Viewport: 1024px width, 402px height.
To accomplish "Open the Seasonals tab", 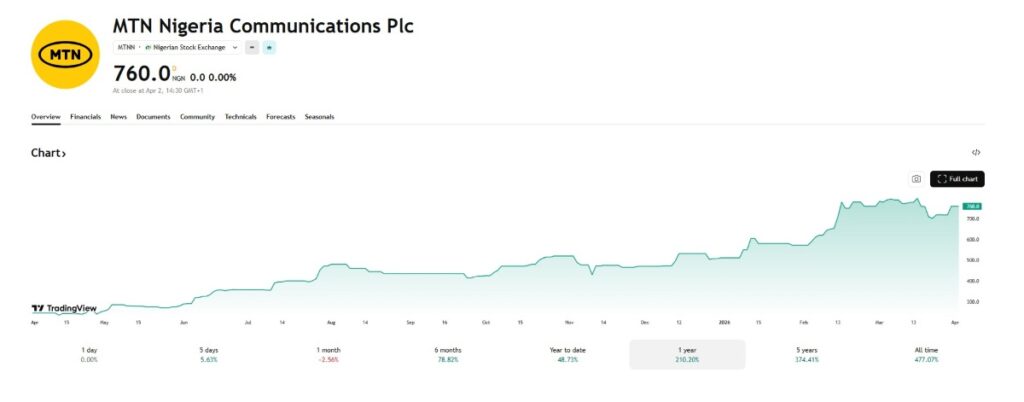I will (319, 117).
